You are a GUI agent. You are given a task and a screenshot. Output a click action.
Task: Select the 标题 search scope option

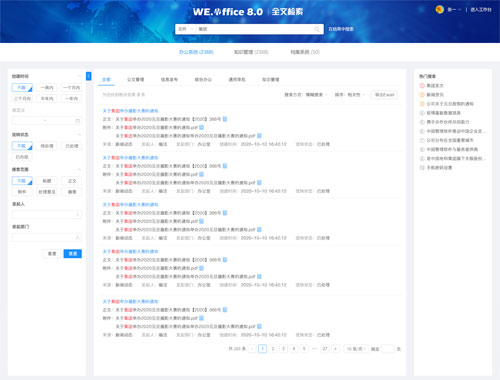pyautogui.click(x=47, y=181)
